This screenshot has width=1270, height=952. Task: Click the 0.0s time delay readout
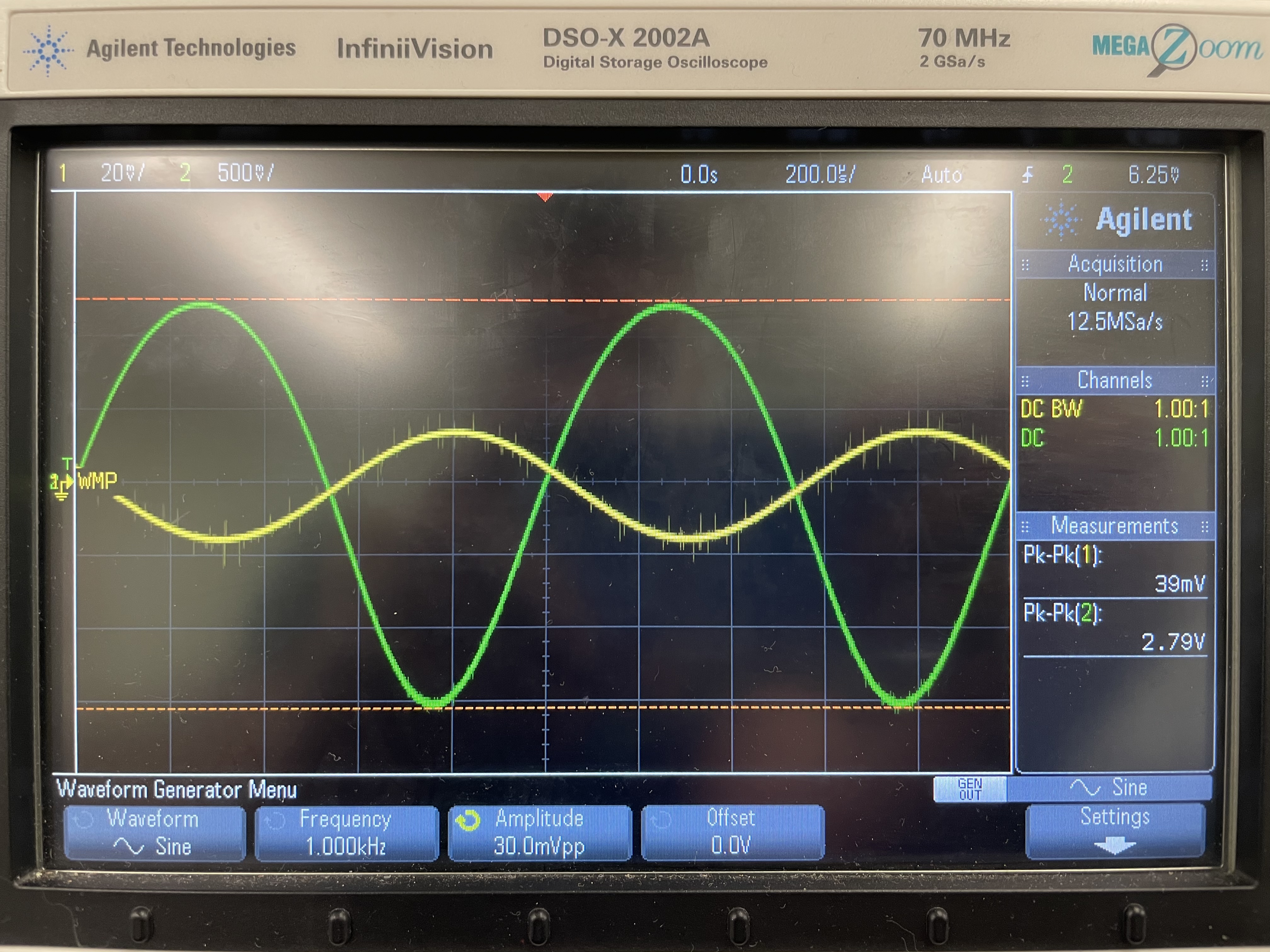[699, 174]
